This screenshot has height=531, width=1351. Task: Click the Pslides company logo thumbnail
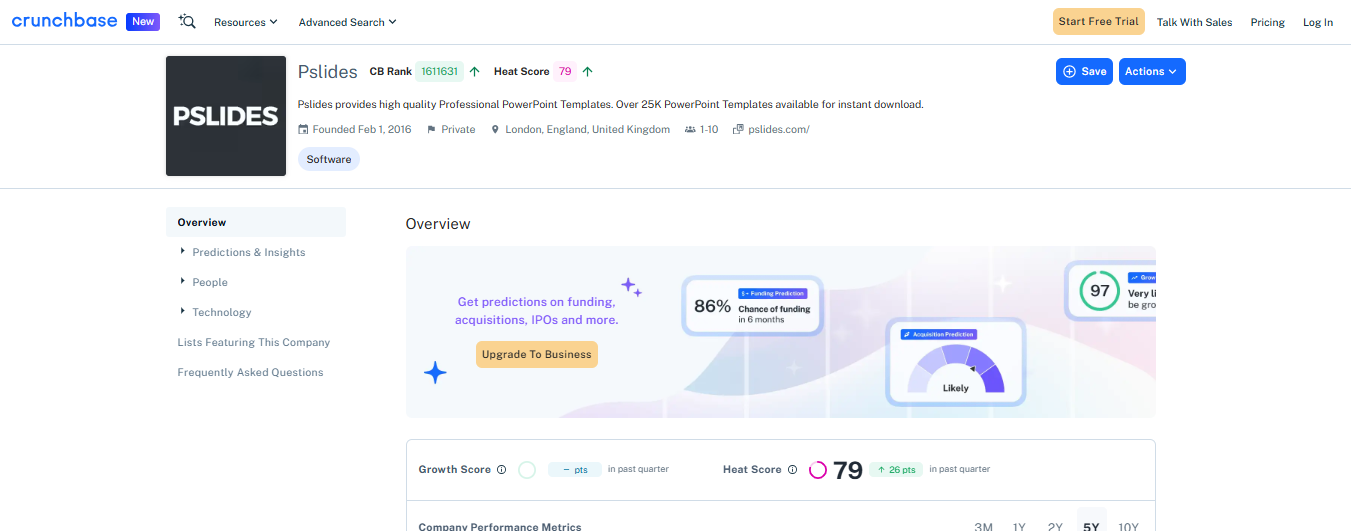226,116
